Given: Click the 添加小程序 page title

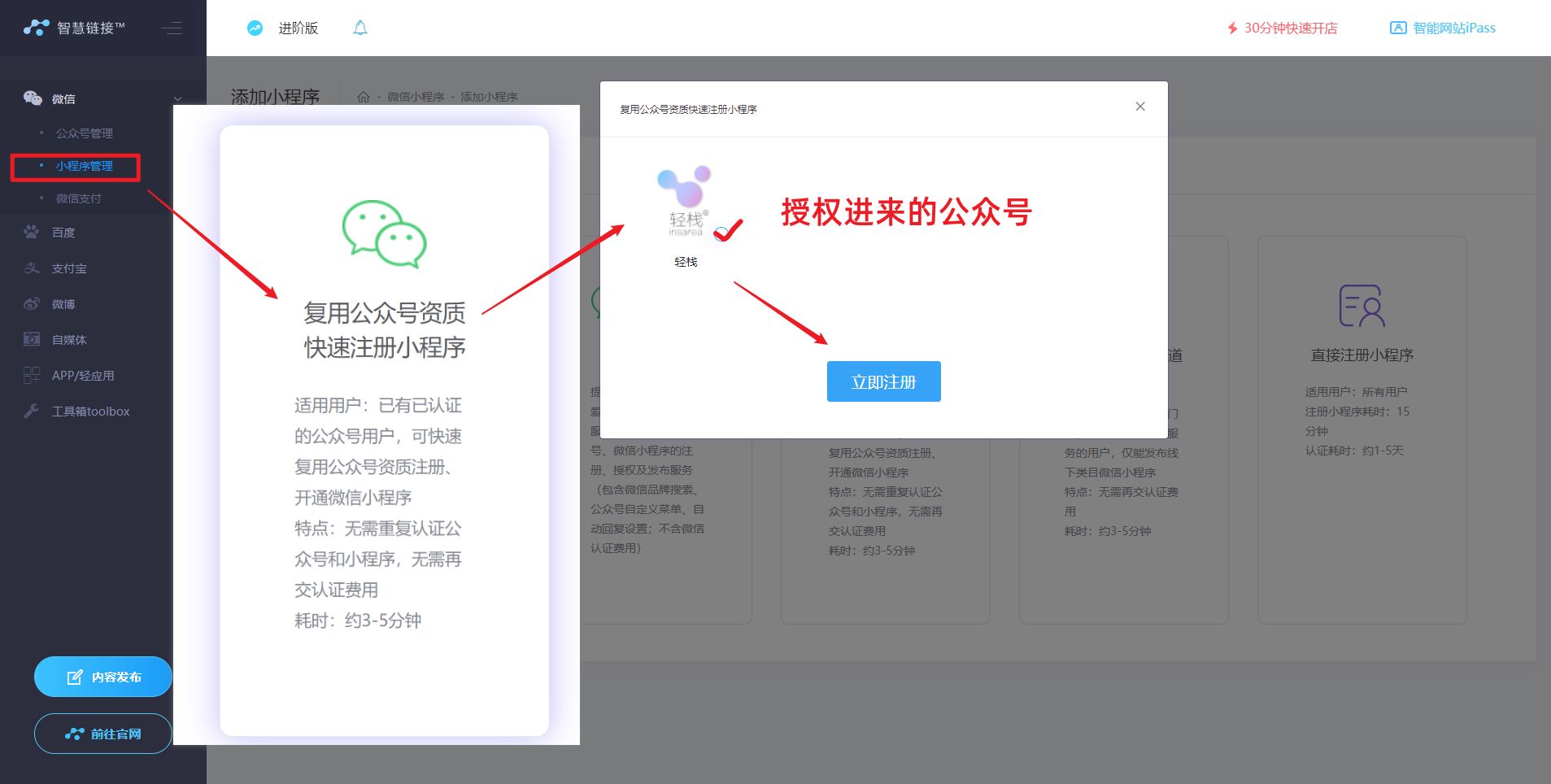Looking at the screenshot, I should [x=275, y=98].
